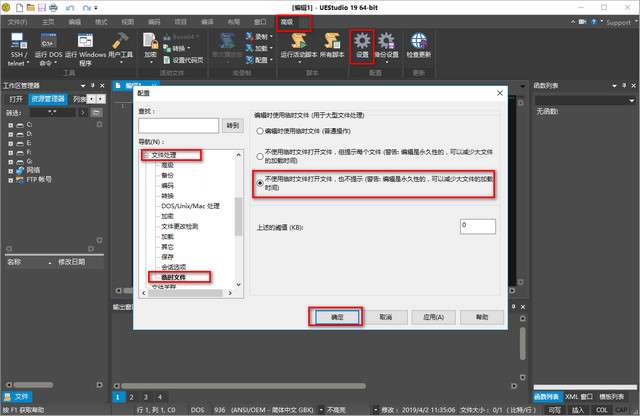Click the Cancel button in Configuration dialog
The image size is (640, 416).
pos(385,317)
